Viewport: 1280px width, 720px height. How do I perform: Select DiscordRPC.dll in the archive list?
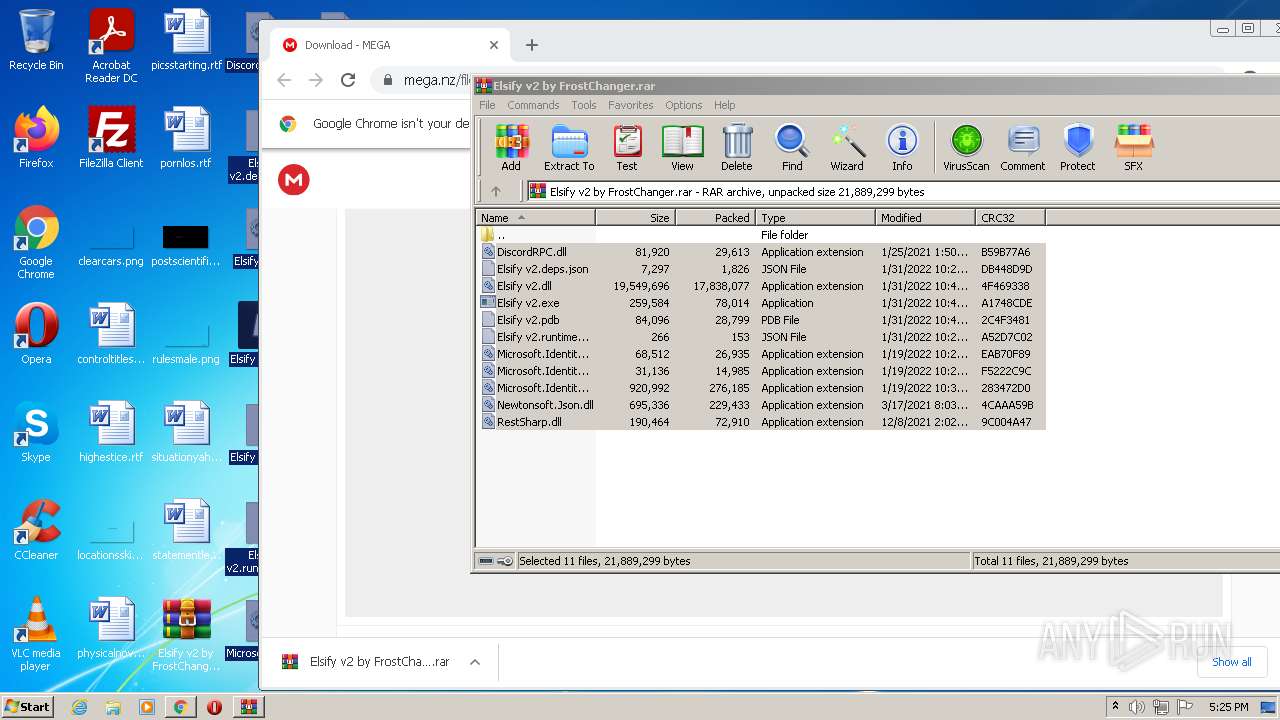point(760,252)
